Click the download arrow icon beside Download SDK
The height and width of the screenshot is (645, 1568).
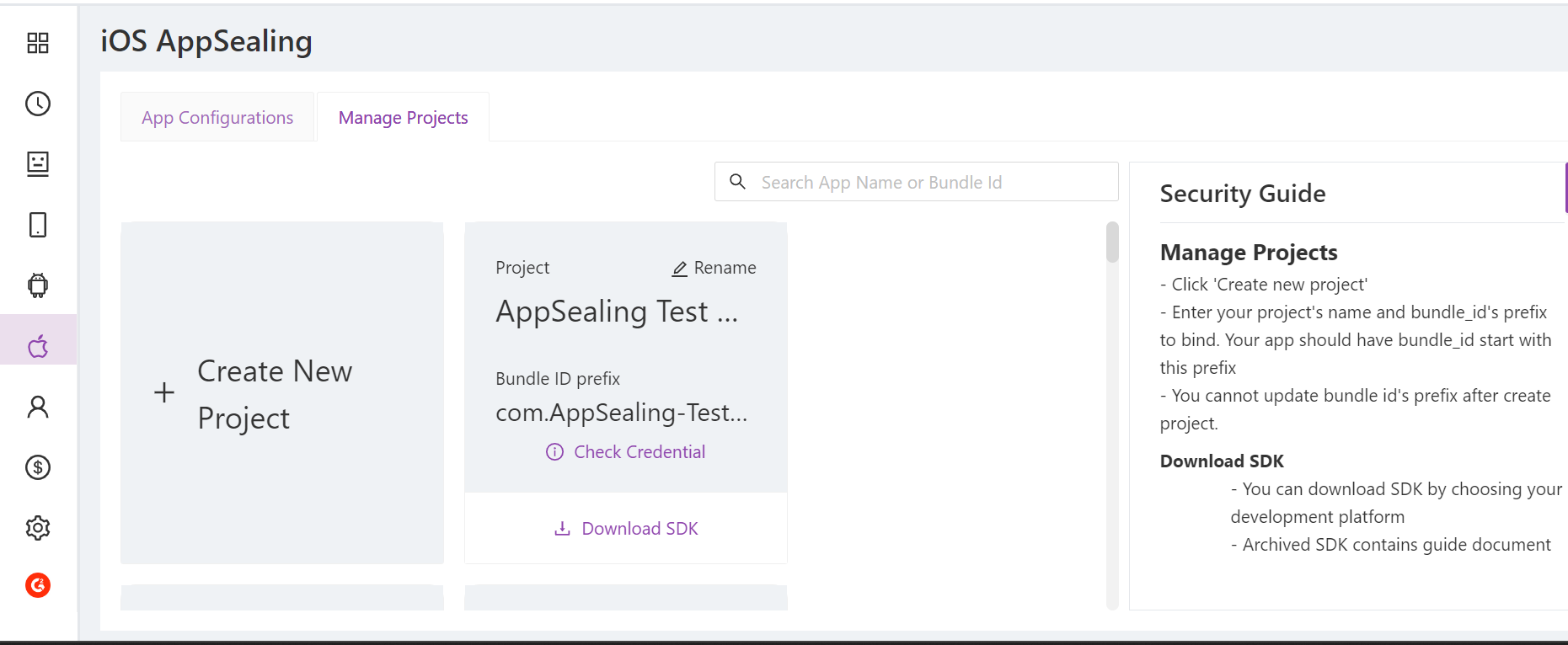(562, 529)
